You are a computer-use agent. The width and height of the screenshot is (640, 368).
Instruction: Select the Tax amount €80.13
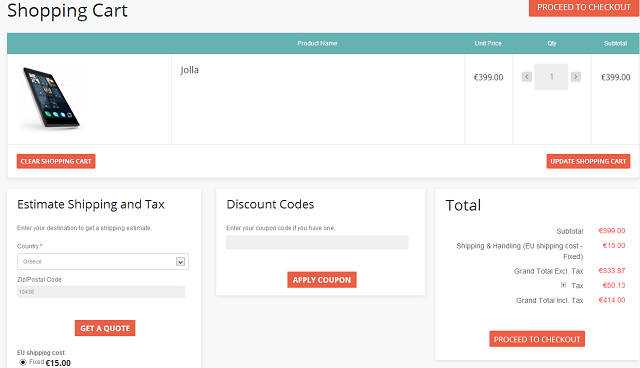[614, 285]
